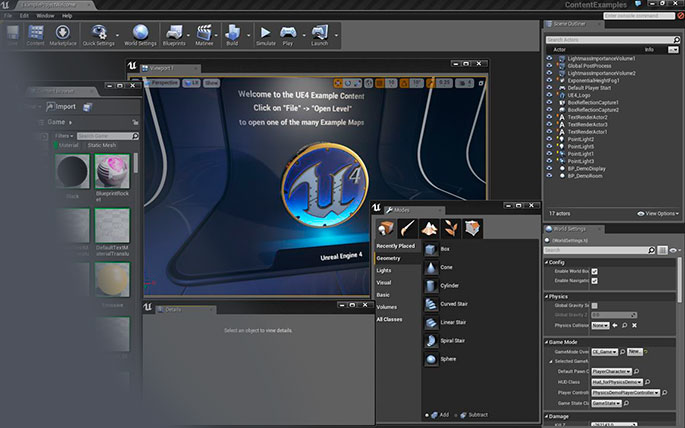Select the Add brush radio button
685x428 pixels.
pos(427,415)
